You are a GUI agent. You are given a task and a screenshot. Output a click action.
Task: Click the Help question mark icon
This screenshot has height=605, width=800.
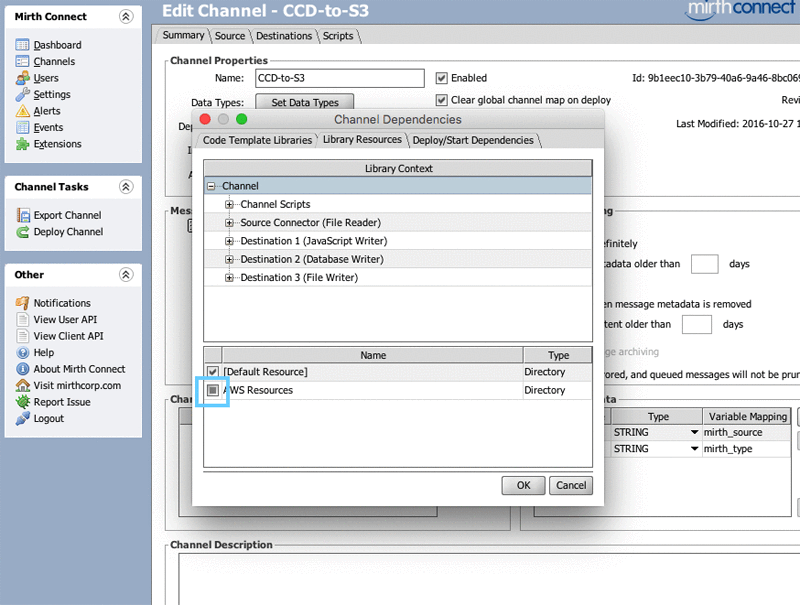22,352
